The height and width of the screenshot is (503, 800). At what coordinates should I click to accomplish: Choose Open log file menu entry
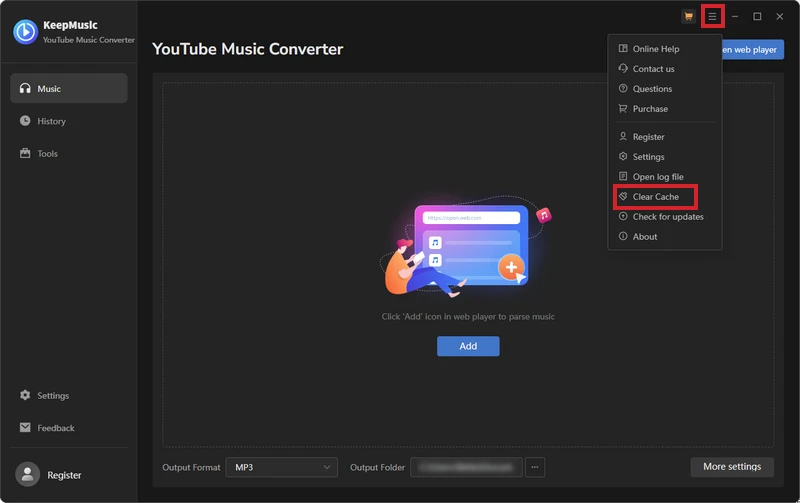click(x=664, y=177)
